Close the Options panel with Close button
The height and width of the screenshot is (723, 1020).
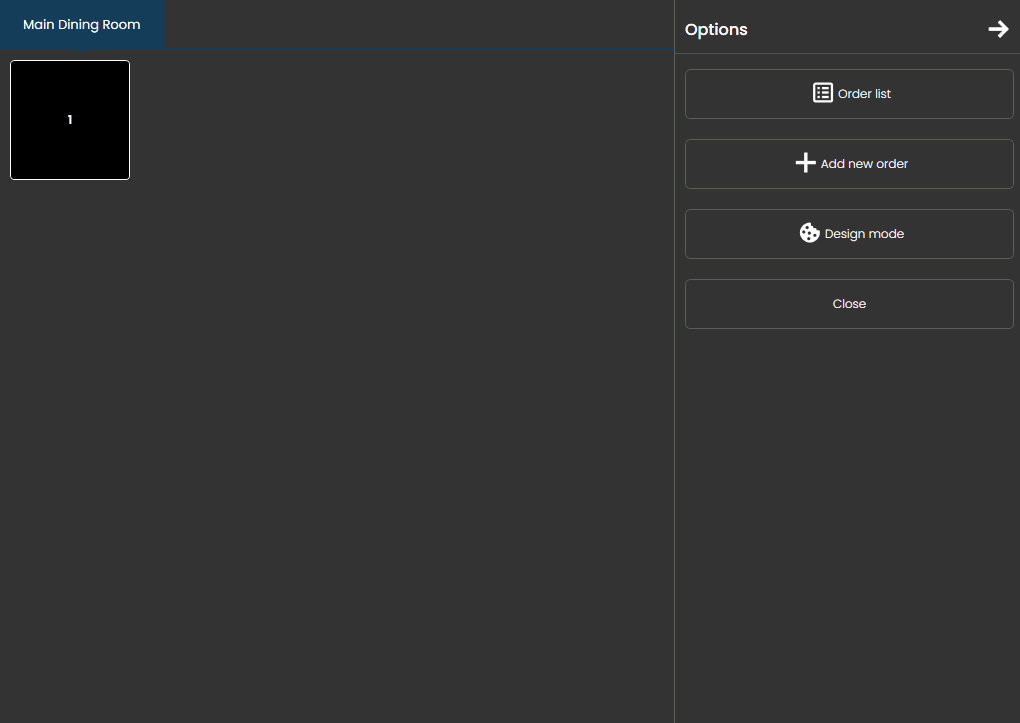(x=849, y=304)
